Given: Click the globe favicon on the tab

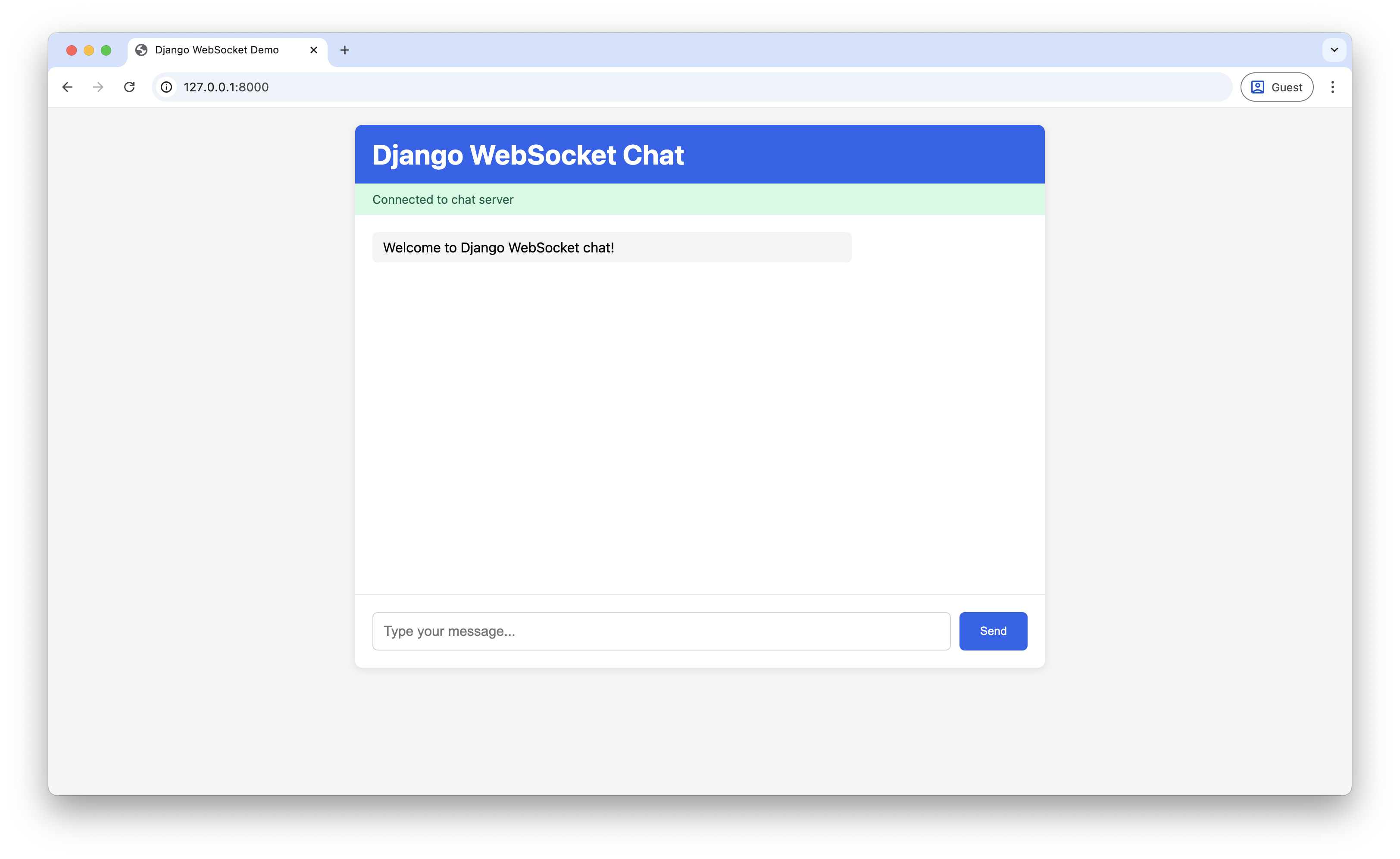Looking at the screenshot, I should pos(141,50).
